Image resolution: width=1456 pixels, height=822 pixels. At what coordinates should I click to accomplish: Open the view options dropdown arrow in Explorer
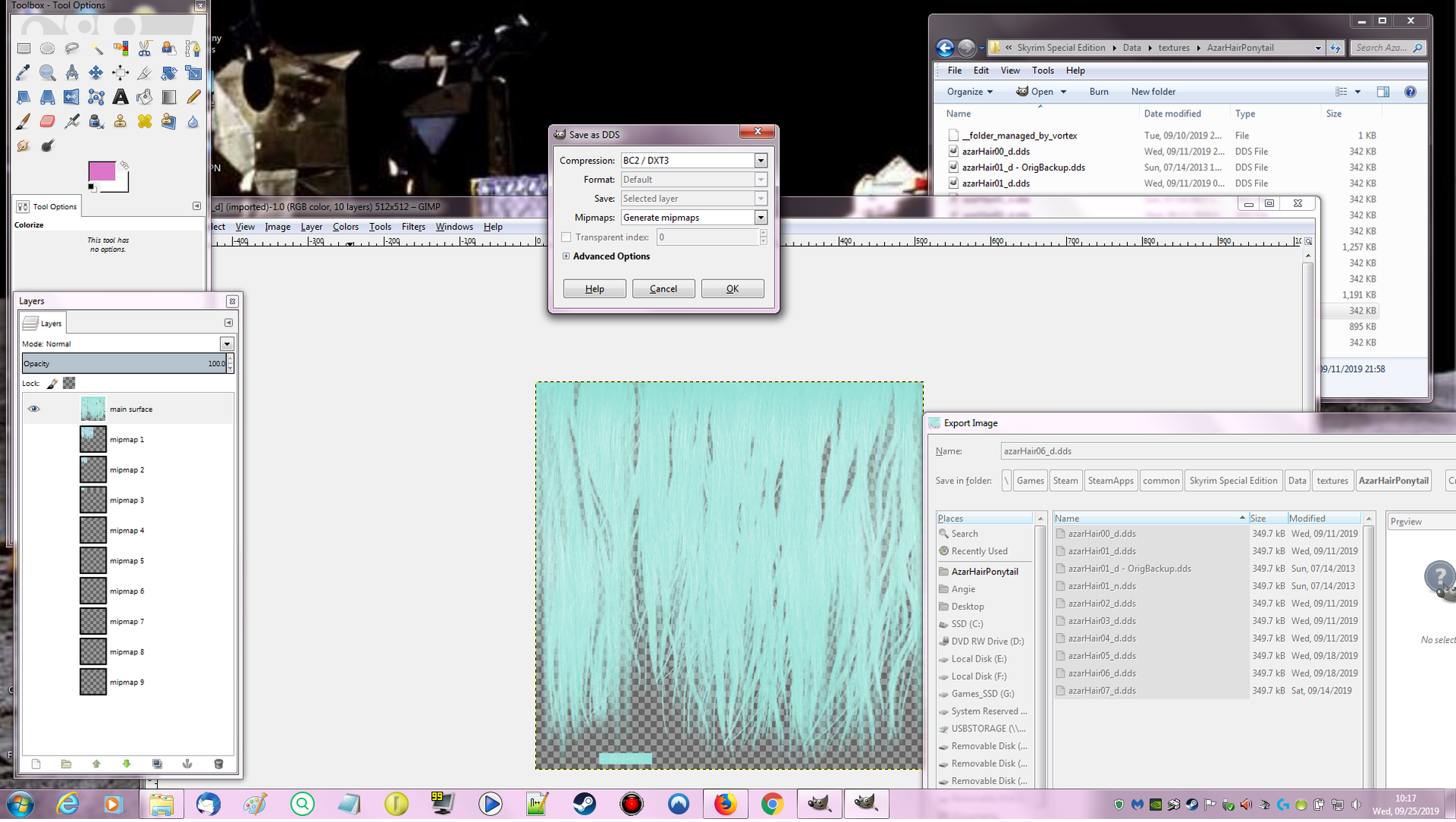click(1357, 92)
